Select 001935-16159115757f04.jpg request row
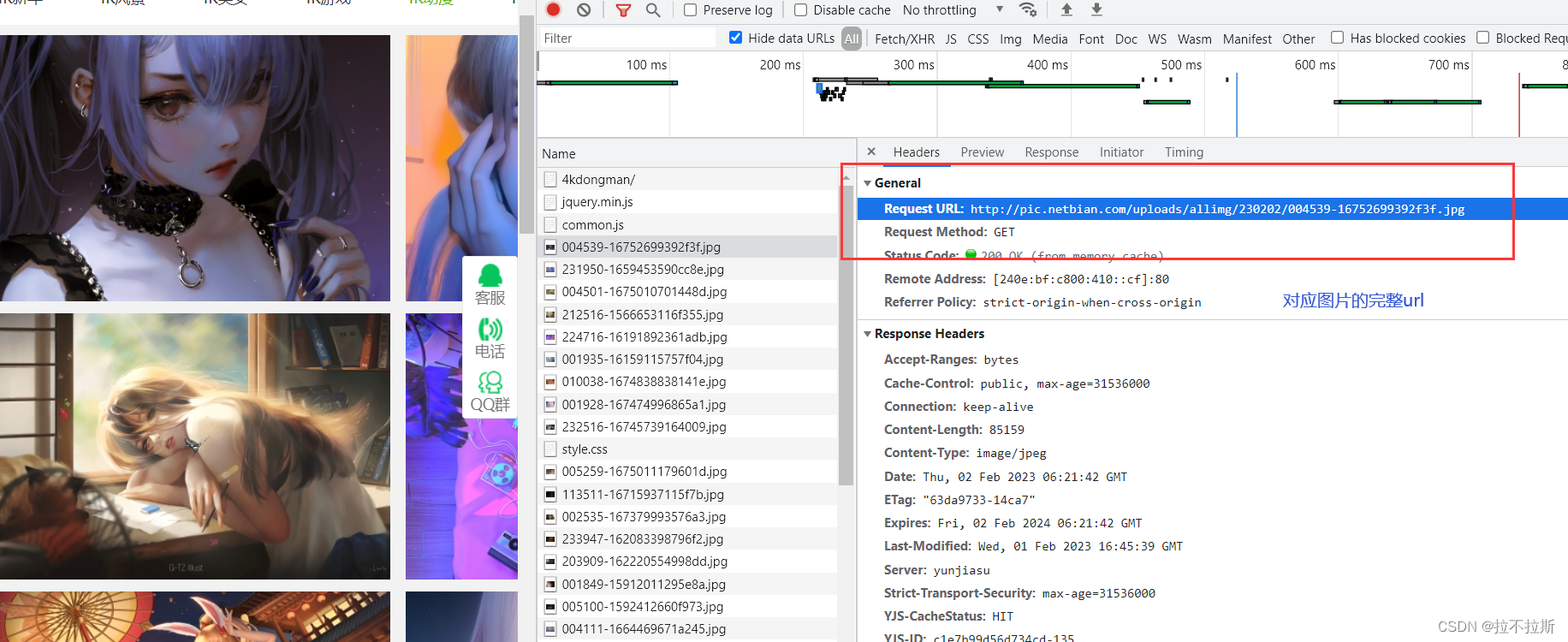This screenshot has width=1568, height=642. [687, 359]
